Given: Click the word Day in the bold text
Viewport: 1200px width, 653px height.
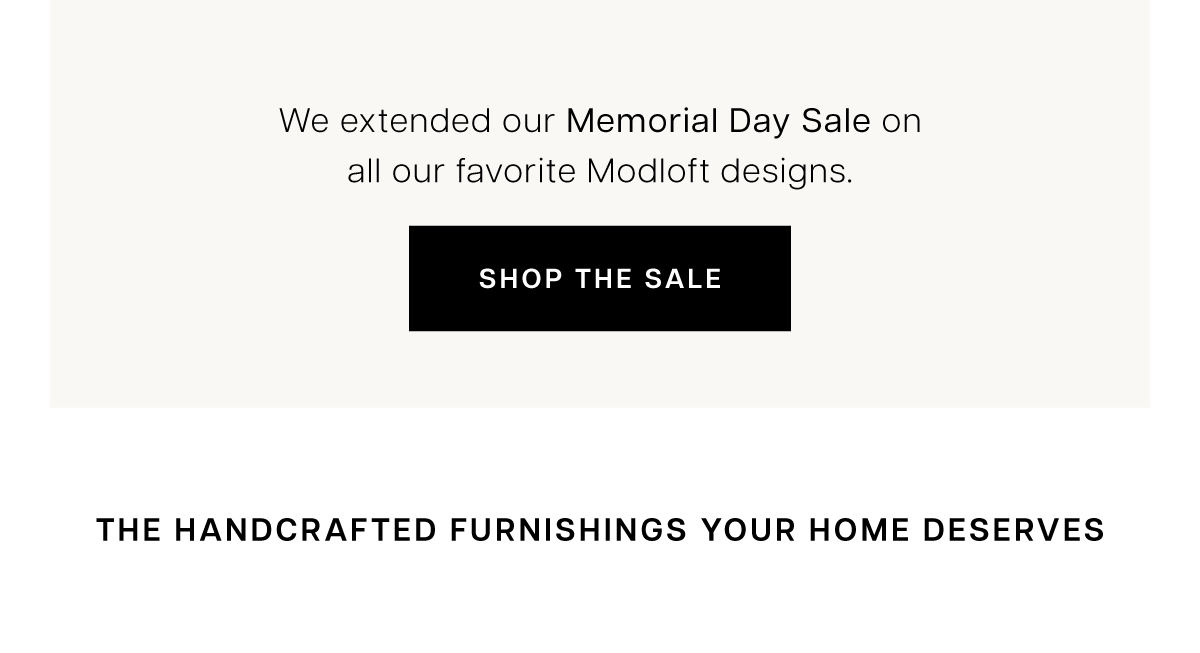Looking at the screenshot, I should (760, 123).
